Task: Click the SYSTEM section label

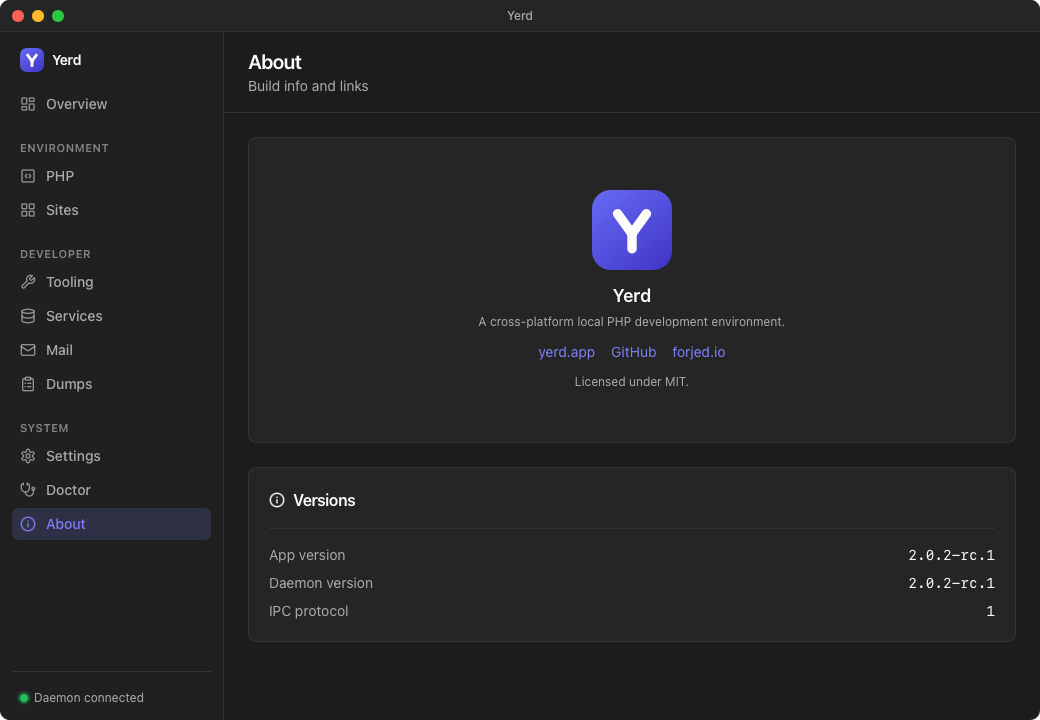Action: [x=44, y=428]
